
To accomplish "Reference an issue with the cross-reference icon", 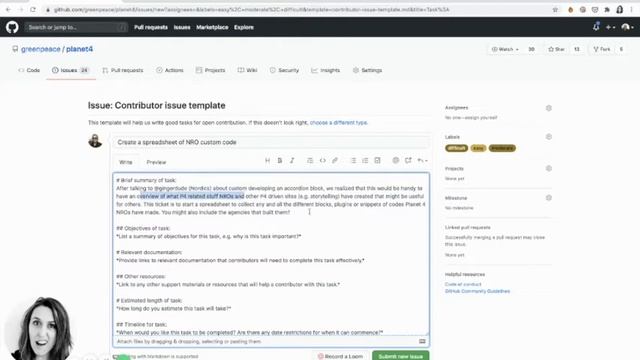I will coord(408,160).
